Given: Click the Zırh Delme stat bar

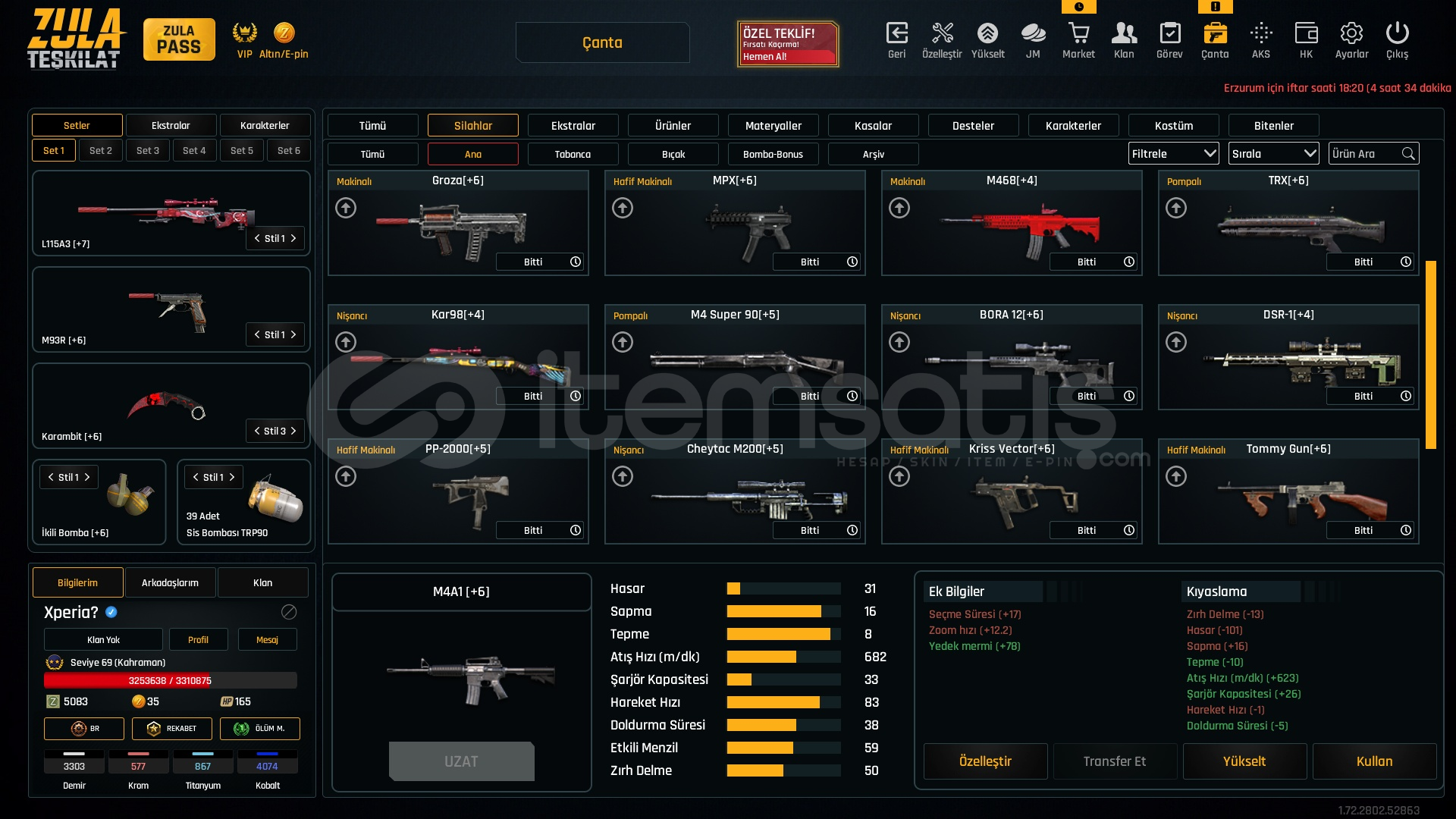Looking at the screenshot, I should click(783, 770).
